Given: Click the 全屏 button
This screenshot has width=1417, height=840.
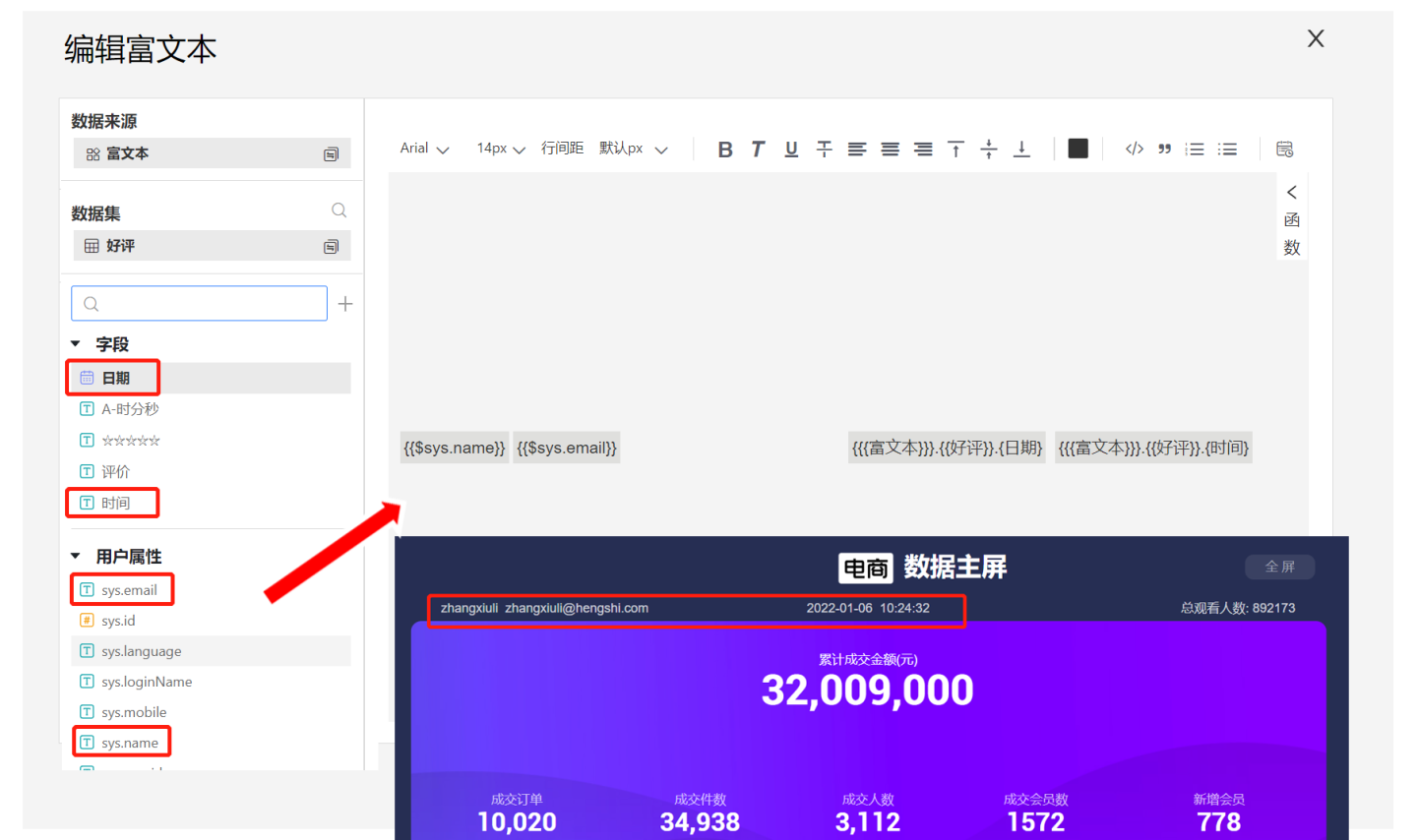Looking at the screenshot, I should pos(1279,567).
